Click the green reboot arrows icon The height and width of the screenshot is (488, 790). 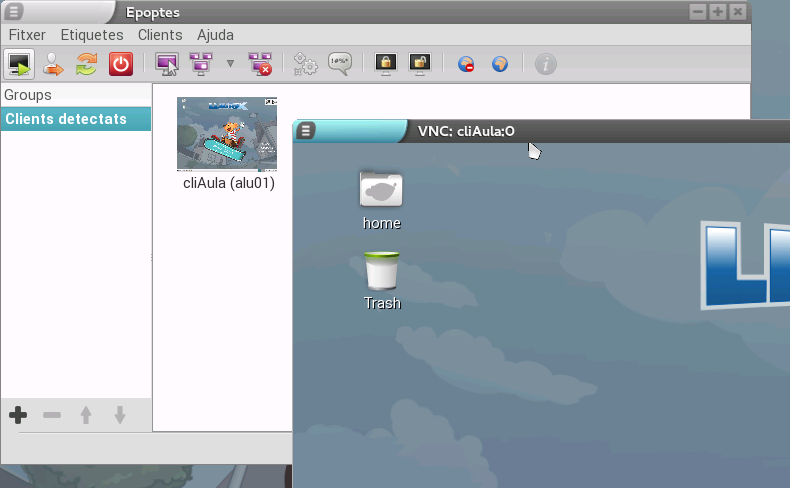[87, 64]
